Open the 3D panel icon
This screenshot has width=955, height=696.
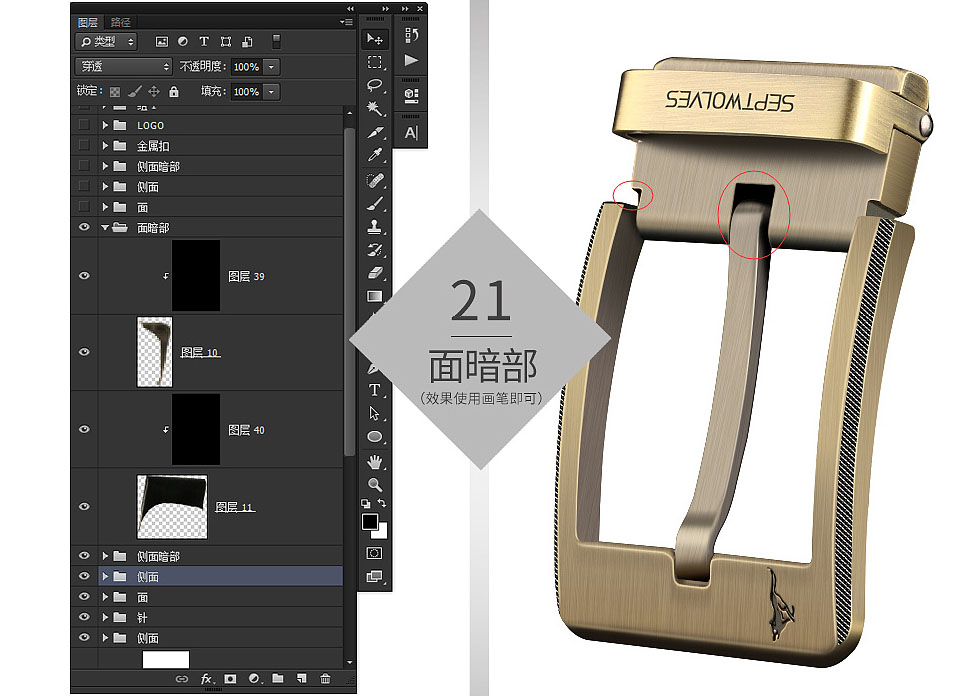(411, 94)
